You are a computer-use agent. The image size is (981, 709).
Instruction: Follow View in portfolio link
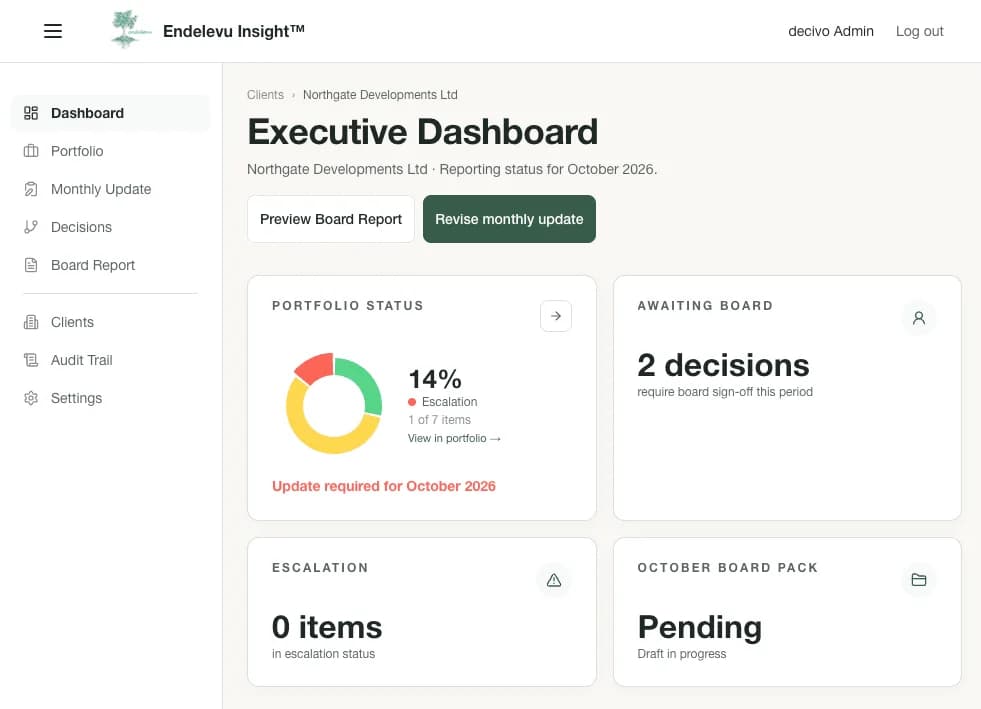(x=454, y=438)
